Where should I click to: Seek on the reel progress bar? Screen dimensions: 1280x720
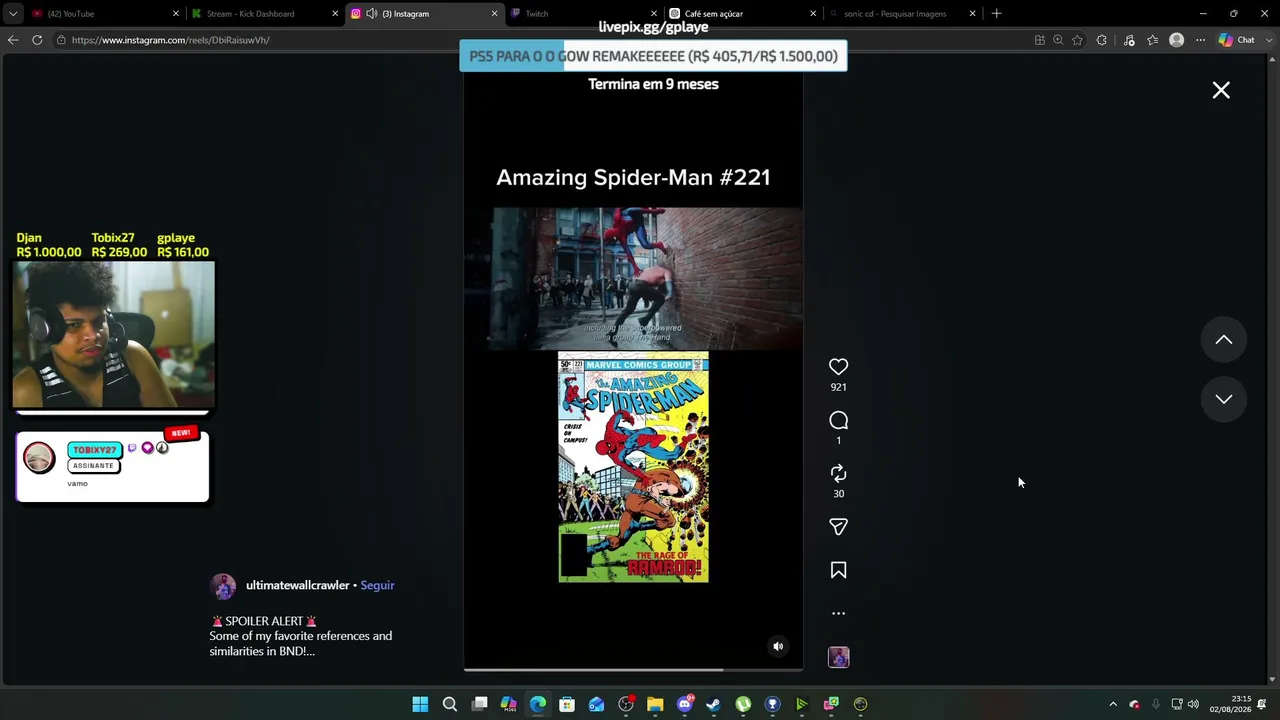pyautogui.click(x=633, y=669)
